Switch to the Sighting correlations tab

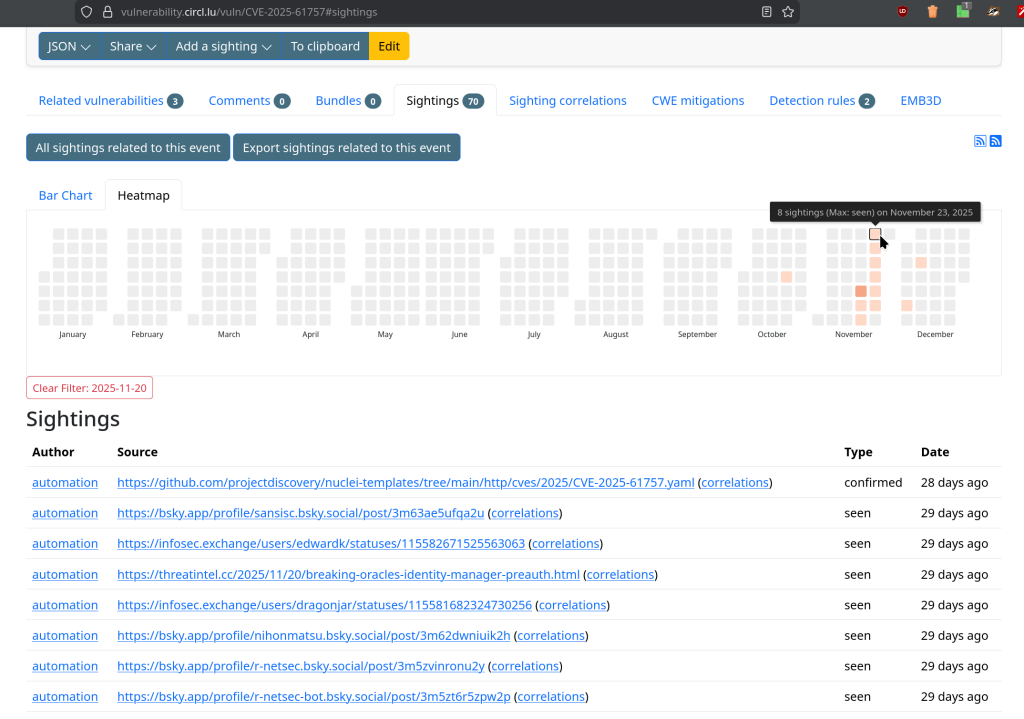click(x=567, y=100)
